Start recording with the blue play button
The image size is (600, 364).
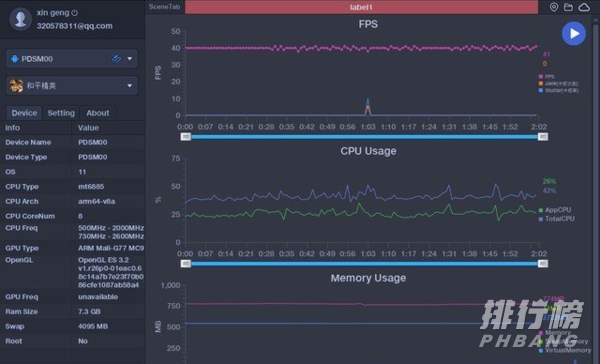click(x=573, y=34)
